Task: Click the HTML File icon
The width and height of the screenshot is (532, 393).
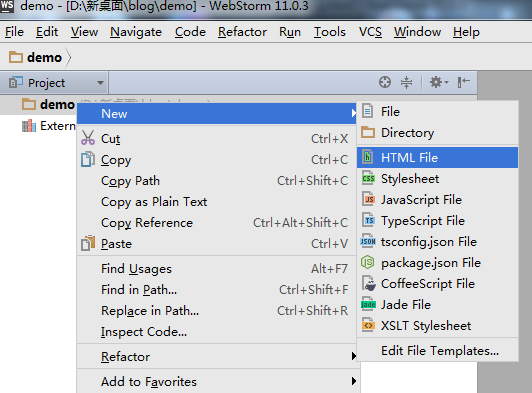Action: [368, 157]
